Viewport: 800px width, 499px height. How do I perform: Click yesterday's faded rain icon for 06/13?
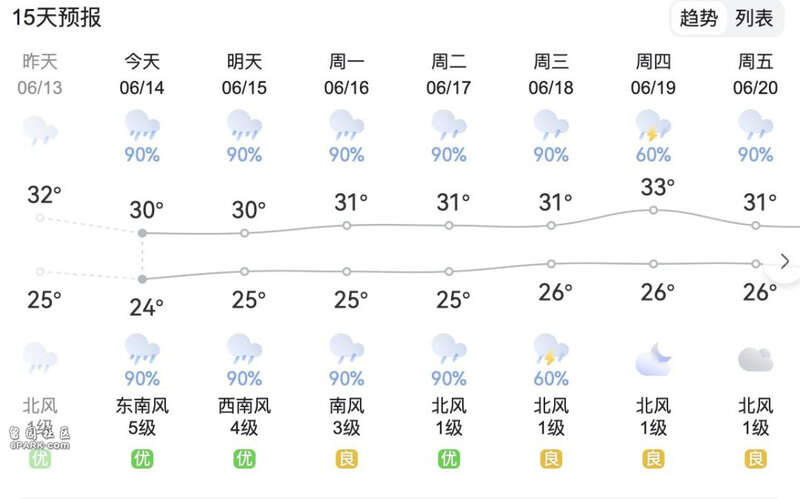[40, 131]
